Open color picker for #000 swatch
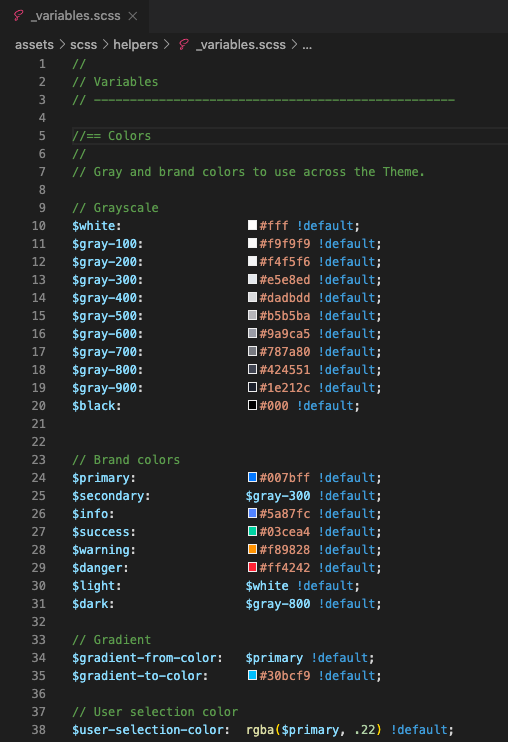 pos(253,405)
